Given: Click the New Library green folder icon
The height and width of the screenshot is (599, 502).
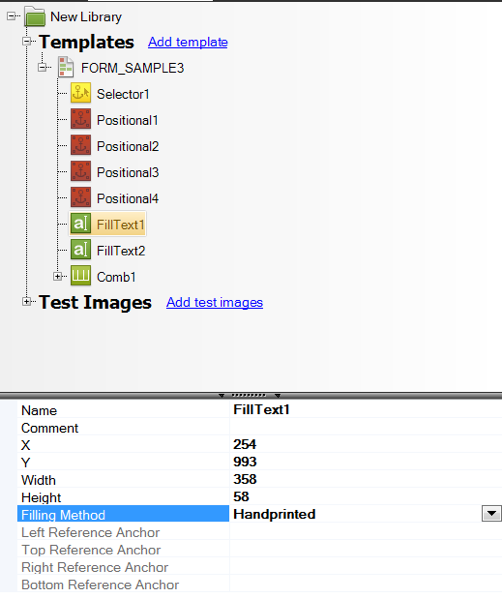Looking at the screenshot, I should [35, 17].
